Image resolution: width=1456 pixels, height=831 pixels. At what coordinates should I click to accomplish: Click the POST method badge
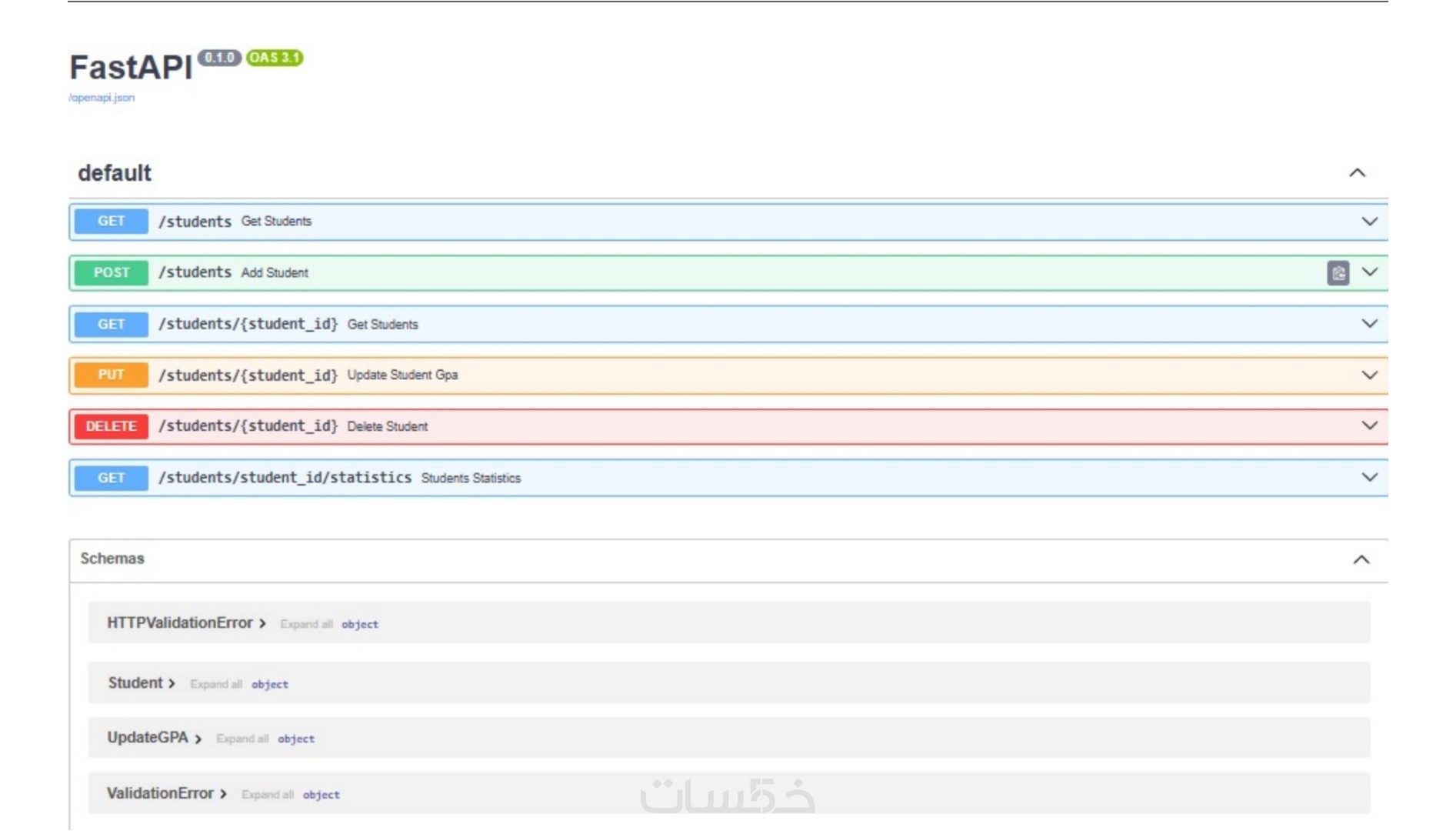coord(112,272)
